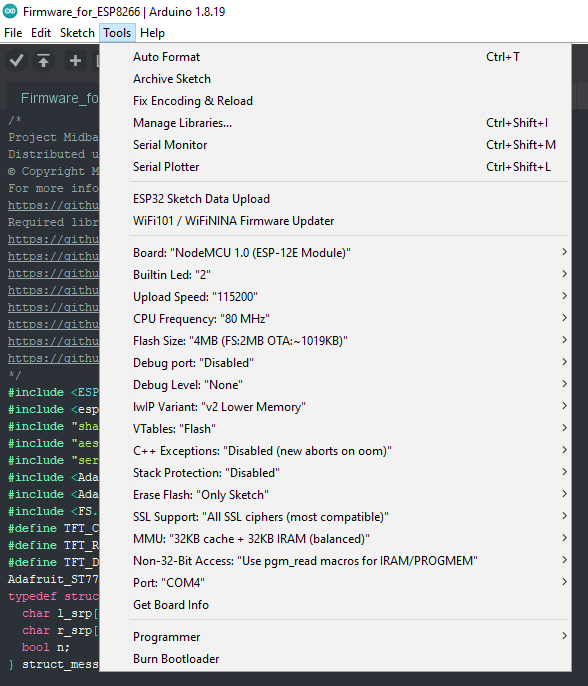Expand the lwIP Variant submenu
Screen dimensions: 588x686
coord(336,406)
